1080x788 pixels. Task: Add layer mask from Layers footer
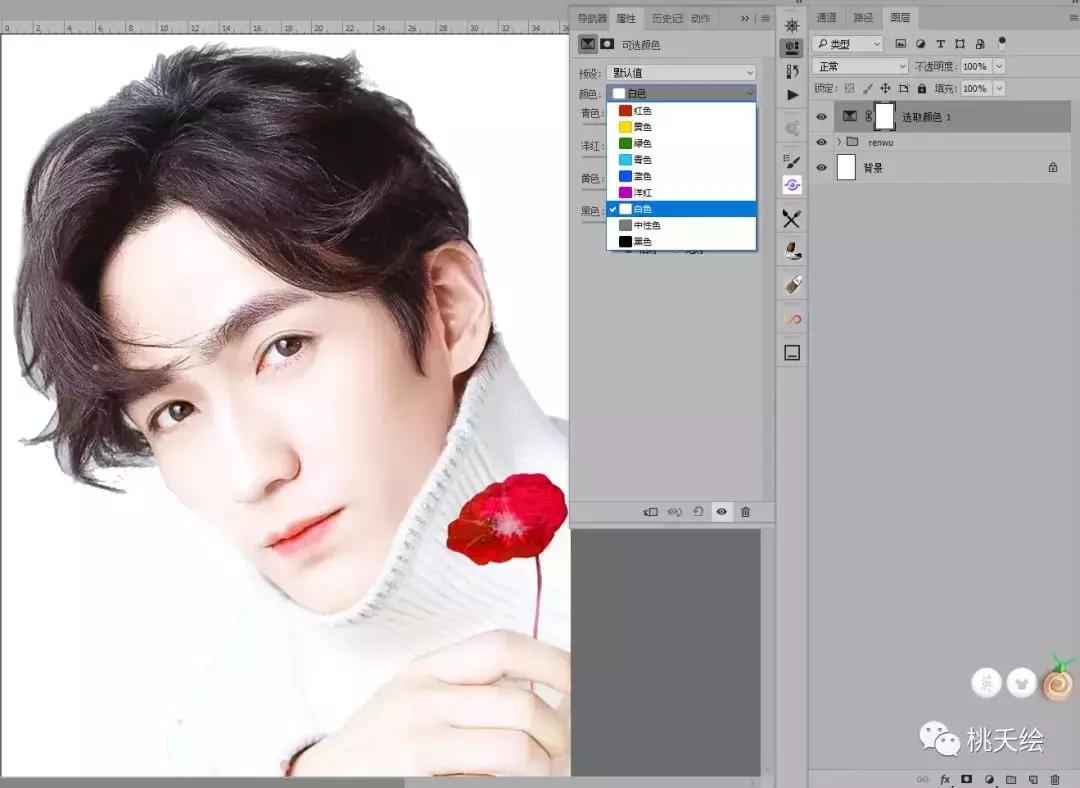(966, 780)
